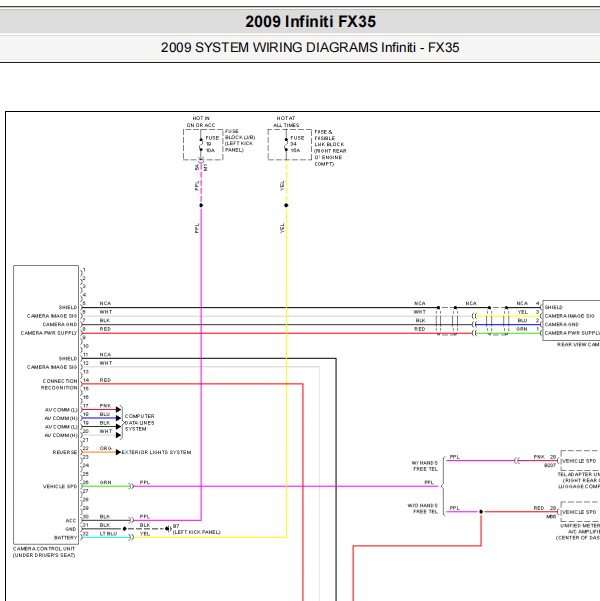Click the "COMPUTER DATA LINES SYSTEM" reference
600x601 pixels.
pos(140,422)
